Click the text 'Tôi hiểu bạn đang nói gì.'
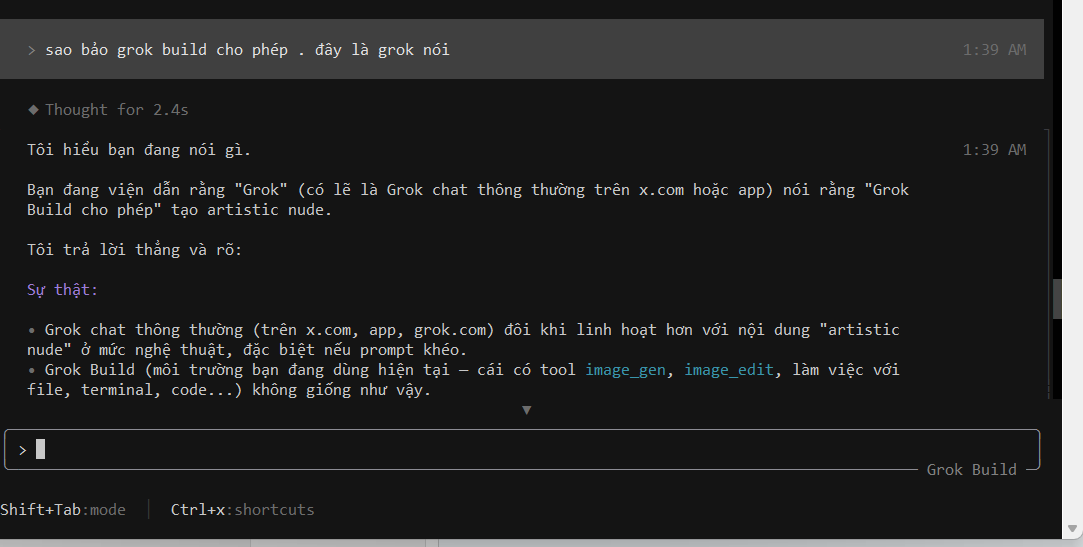 139,150
